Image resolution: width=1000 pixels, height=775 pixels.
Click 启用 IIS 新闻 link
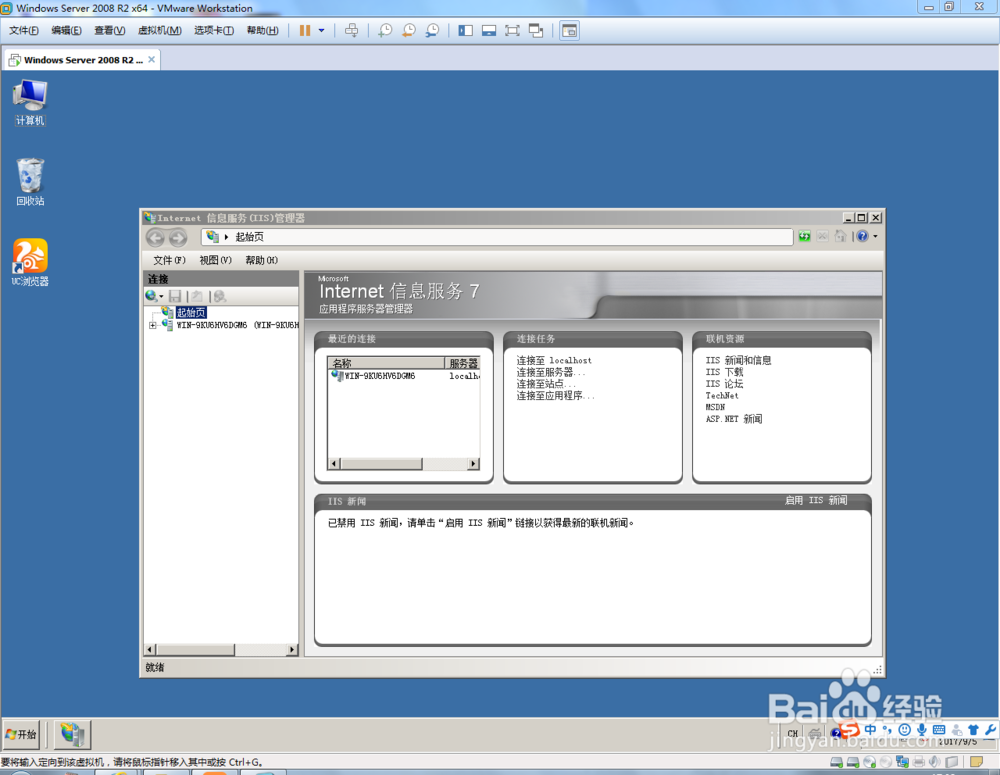click(x=816, y=501)
